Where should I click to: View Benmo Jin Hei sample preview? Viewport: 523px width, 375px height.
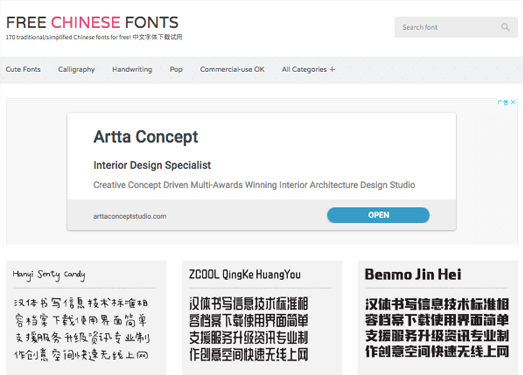[x=437, y=328]
